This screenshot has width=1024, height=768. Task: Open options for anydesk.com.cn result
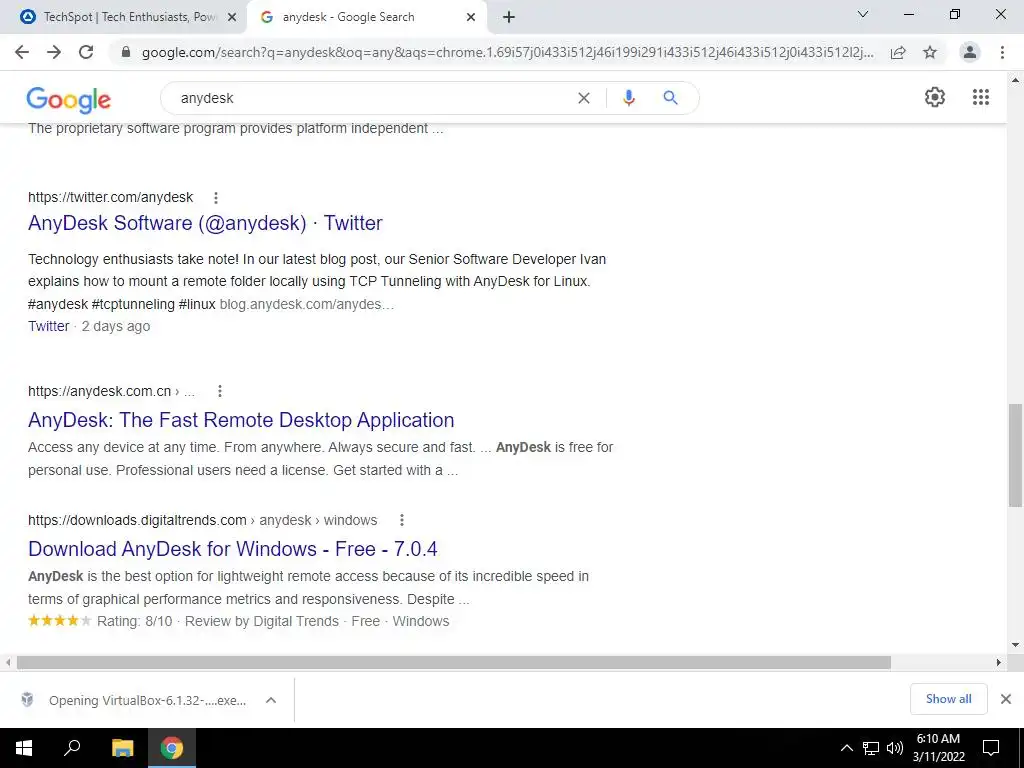(220, 391)
